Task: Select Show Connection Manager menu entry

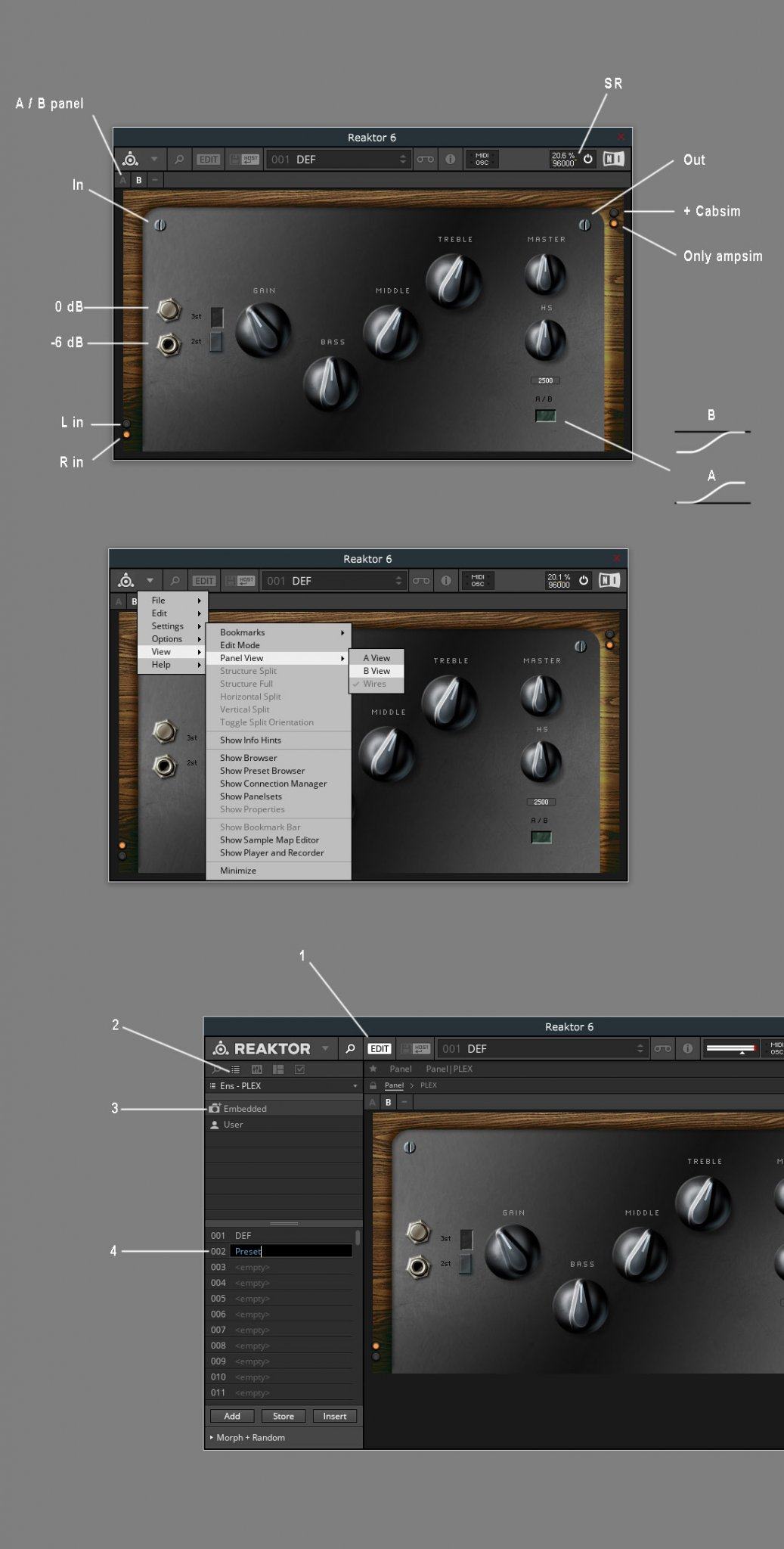Action: (x=278, y=784)
